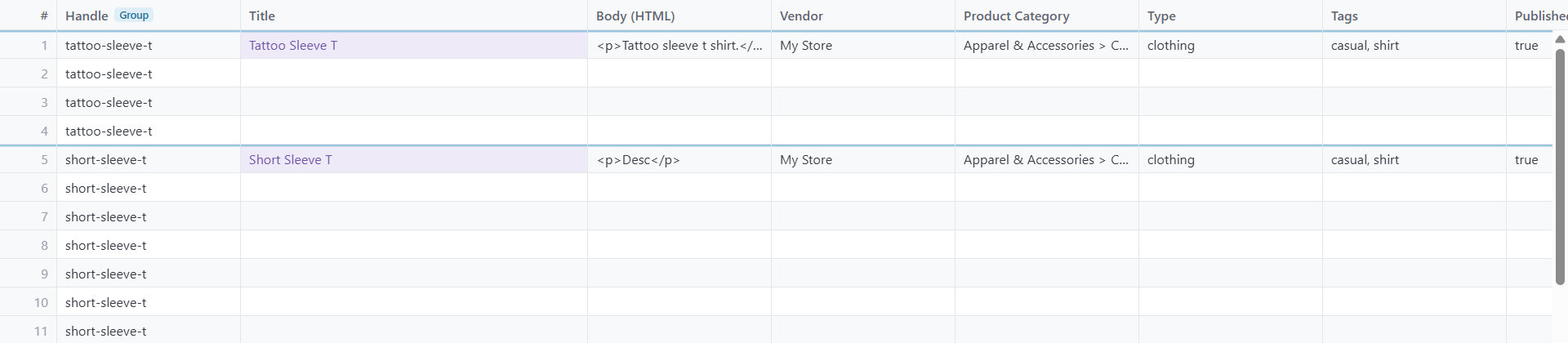1568x343 pixels.
Task: Click the Tags column header
Action: 1414,16
